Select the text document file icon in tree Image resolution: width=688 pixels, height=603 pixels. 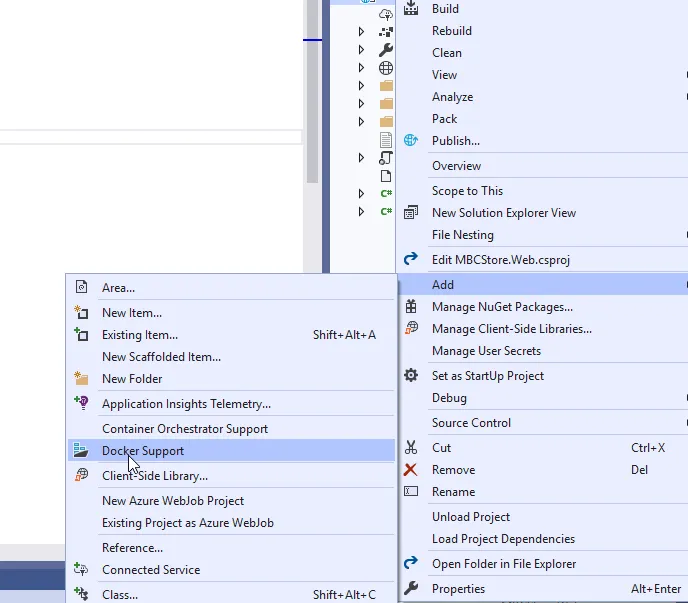pos(386,140)
